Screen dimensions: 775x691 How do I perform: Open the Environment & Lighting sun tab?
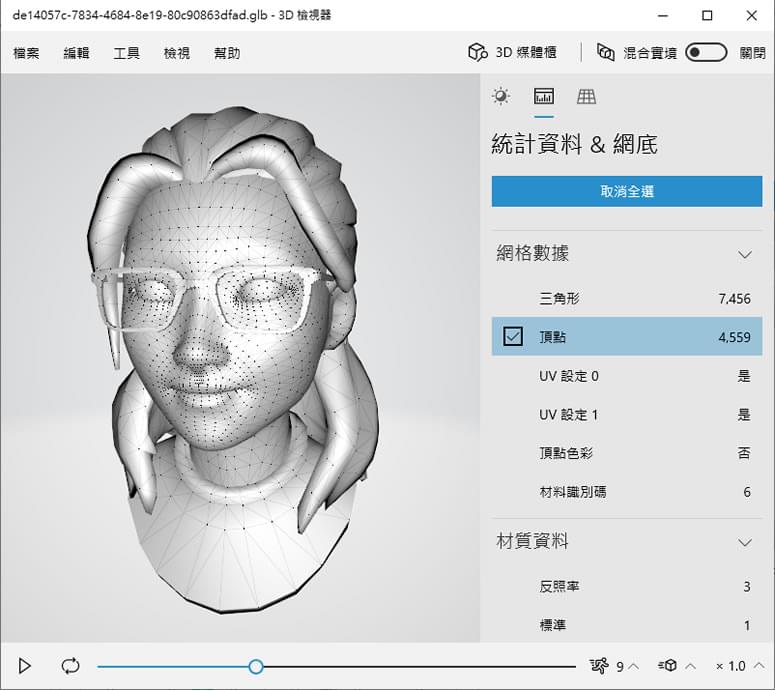coord(501,96)
